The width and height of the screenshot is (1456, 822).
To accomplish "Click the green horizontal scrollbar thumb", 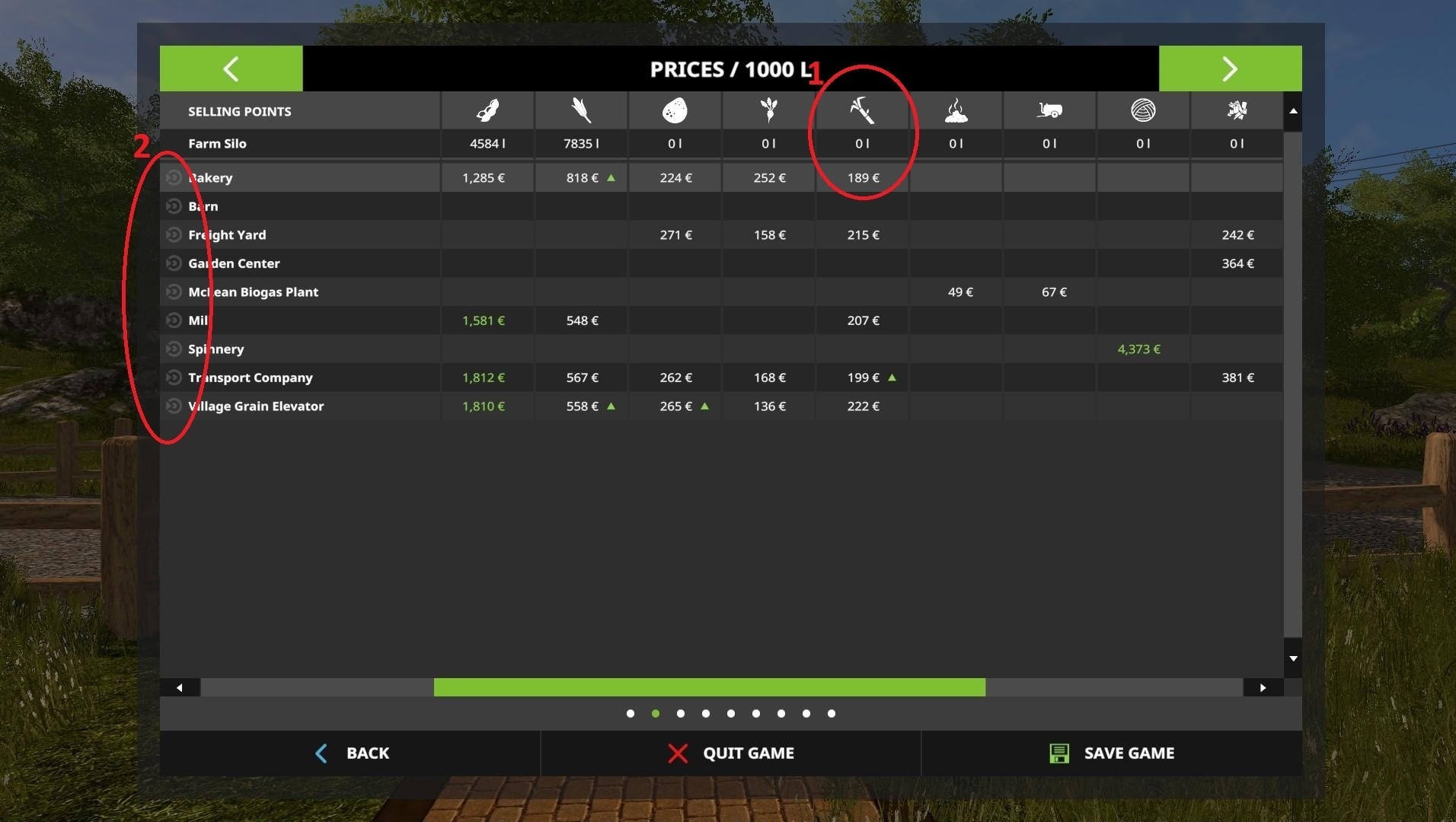I will [710, 687].
